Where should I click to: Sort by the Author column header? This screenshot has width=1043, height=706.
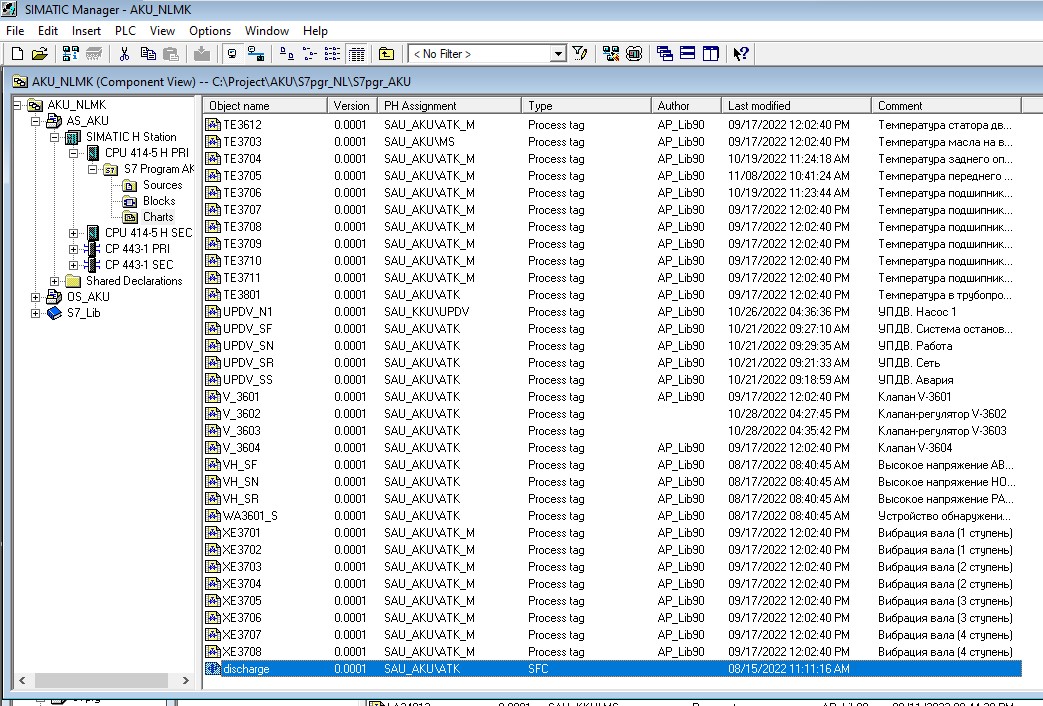[x=686, y=105]
